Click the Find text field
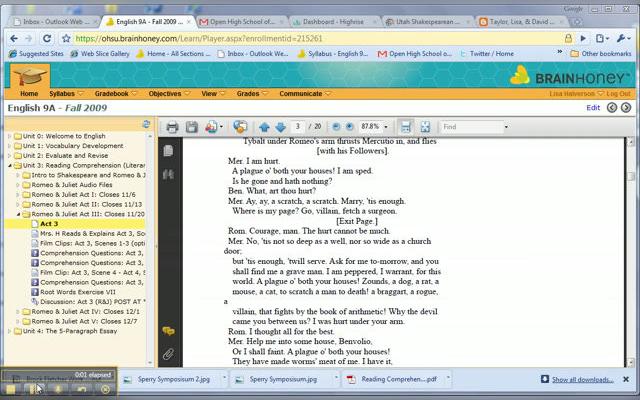The image size is (640, 400). 470,127
